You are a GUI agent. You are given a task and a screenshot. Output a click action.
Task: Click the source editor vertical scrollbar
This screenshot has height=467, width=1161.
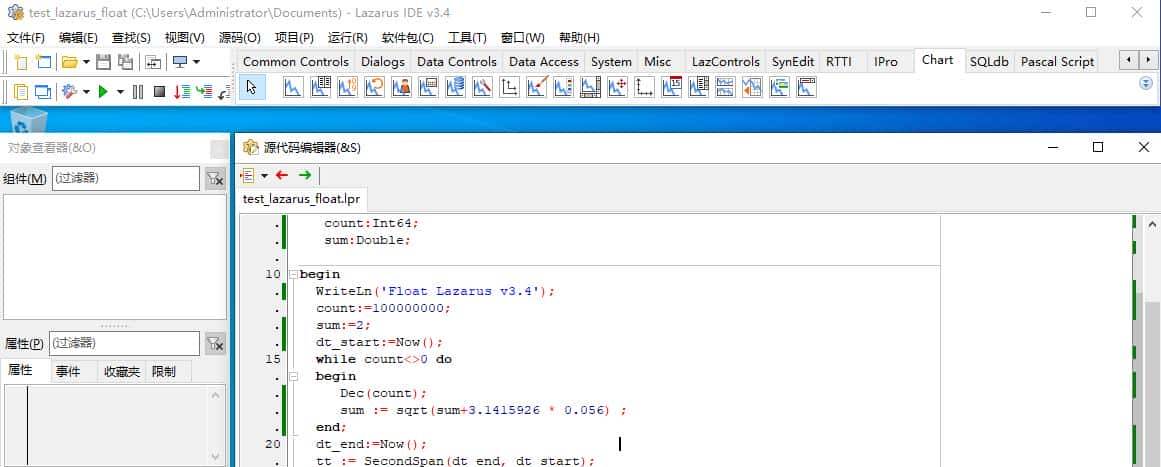[x=1152, y=340]
